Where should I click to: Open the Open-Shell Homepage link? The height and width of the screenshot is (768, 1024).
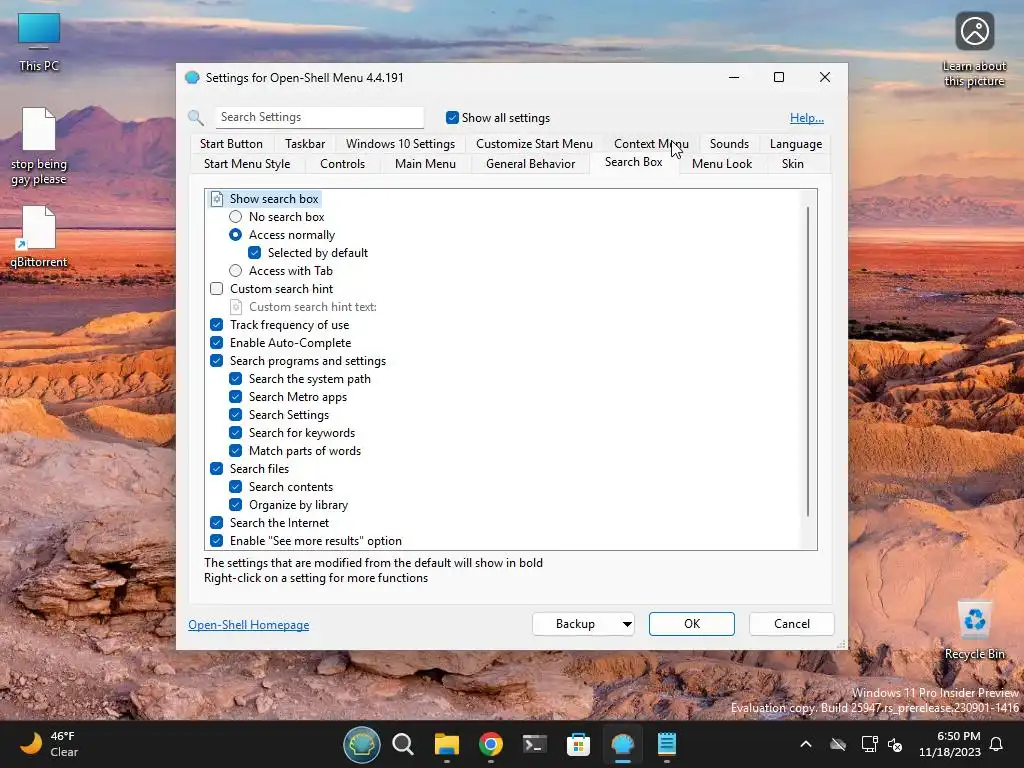249,625
